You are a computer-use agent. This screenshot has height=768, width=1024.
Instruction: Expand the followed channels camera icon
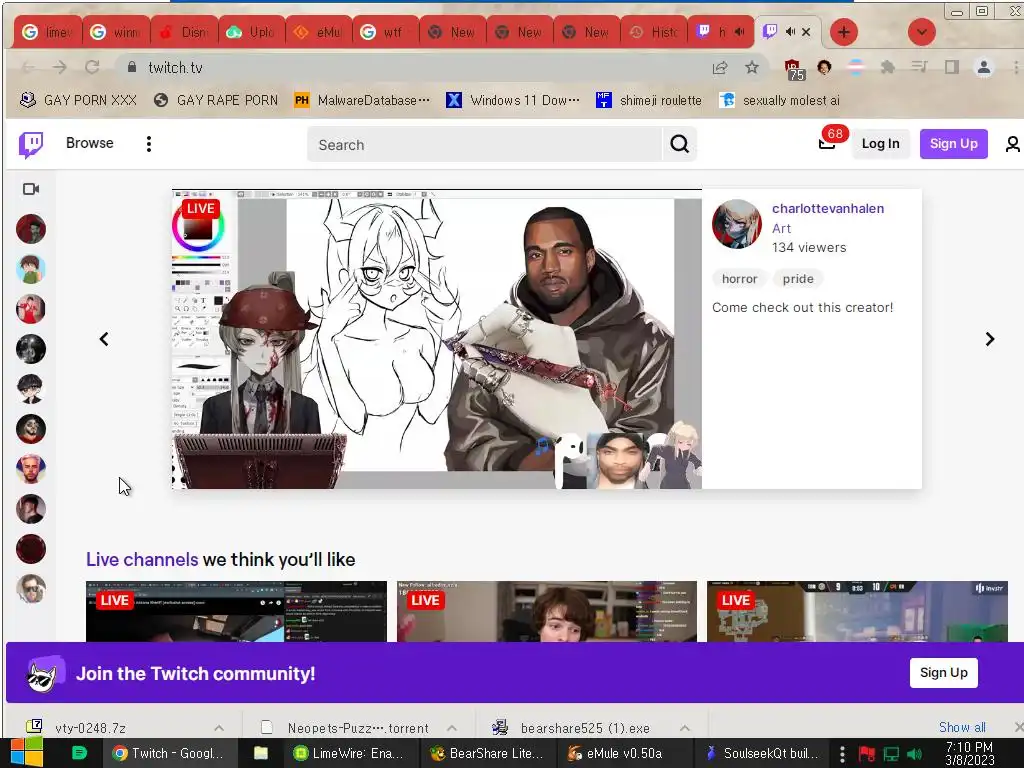31,189
